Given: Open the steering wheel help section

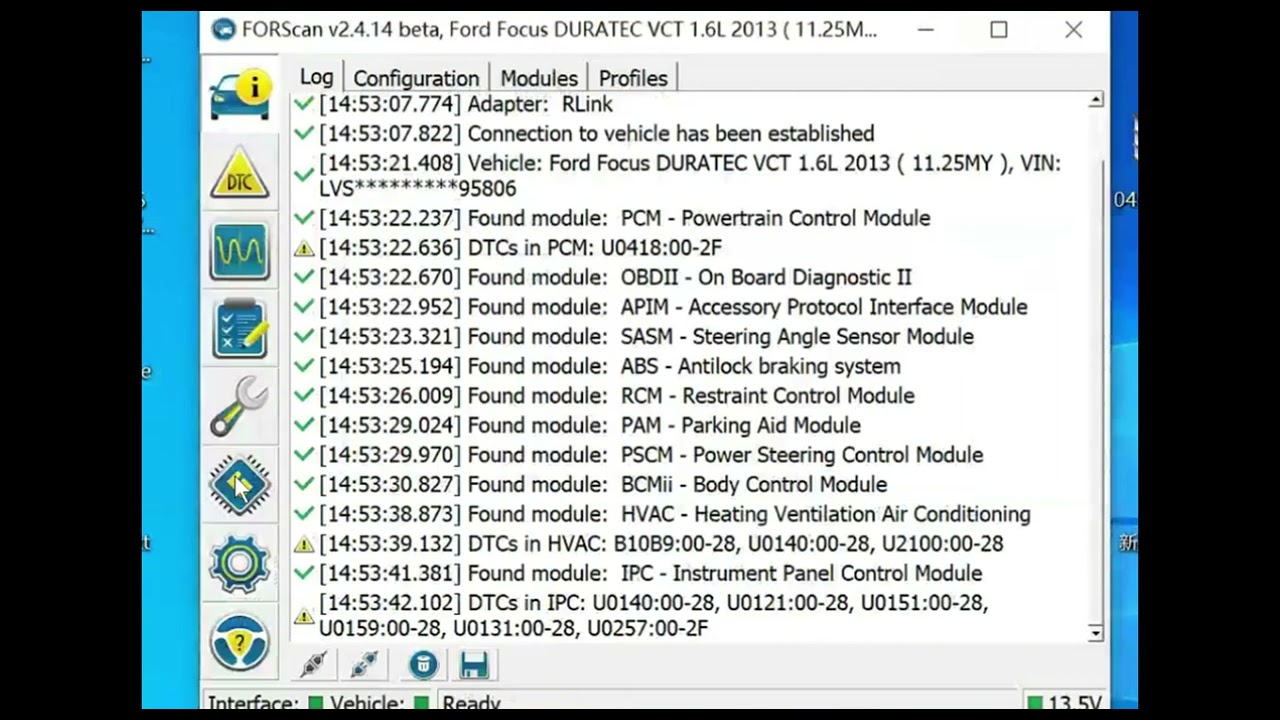Looking at the screenshot, I should tap(240, 641).
